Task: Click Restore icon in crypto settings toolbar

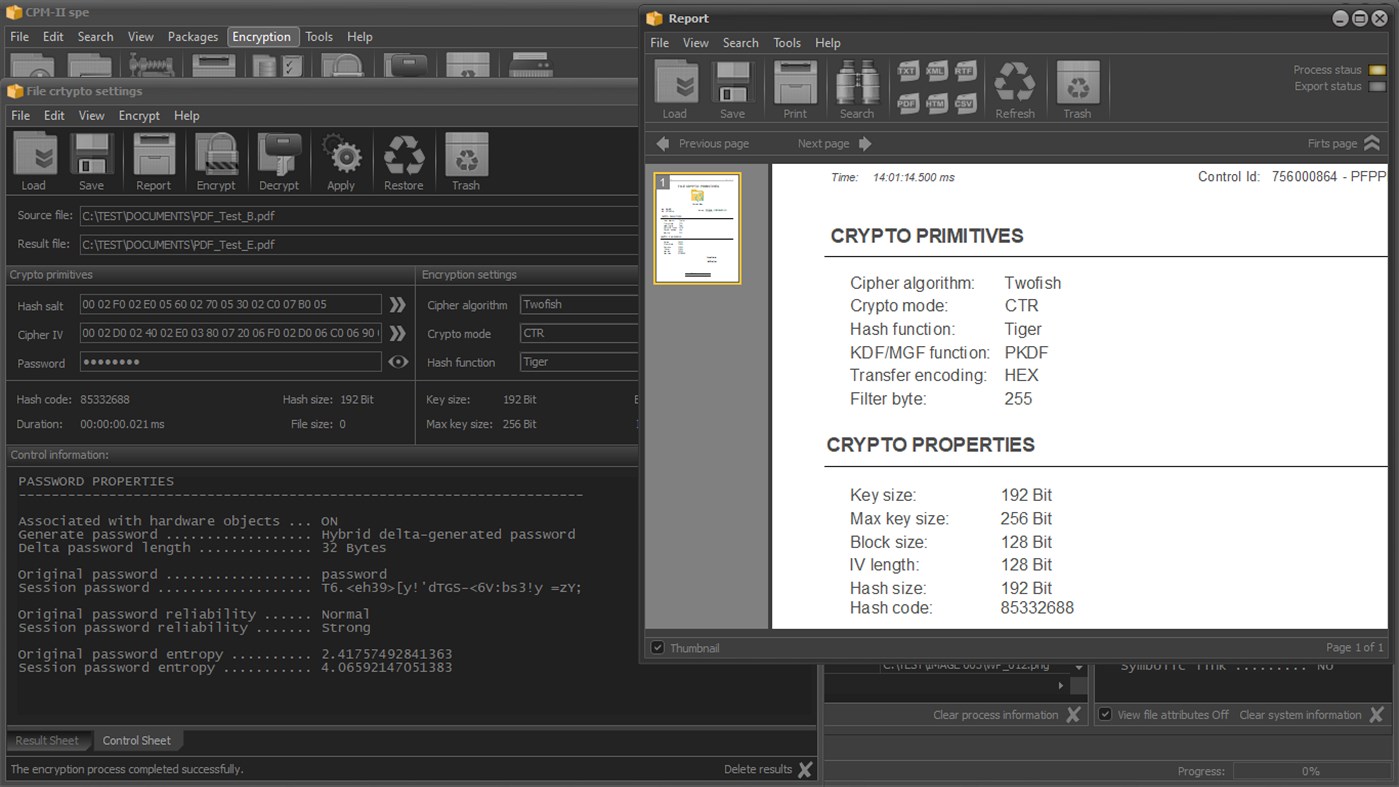Action: [x=404, y=160]
